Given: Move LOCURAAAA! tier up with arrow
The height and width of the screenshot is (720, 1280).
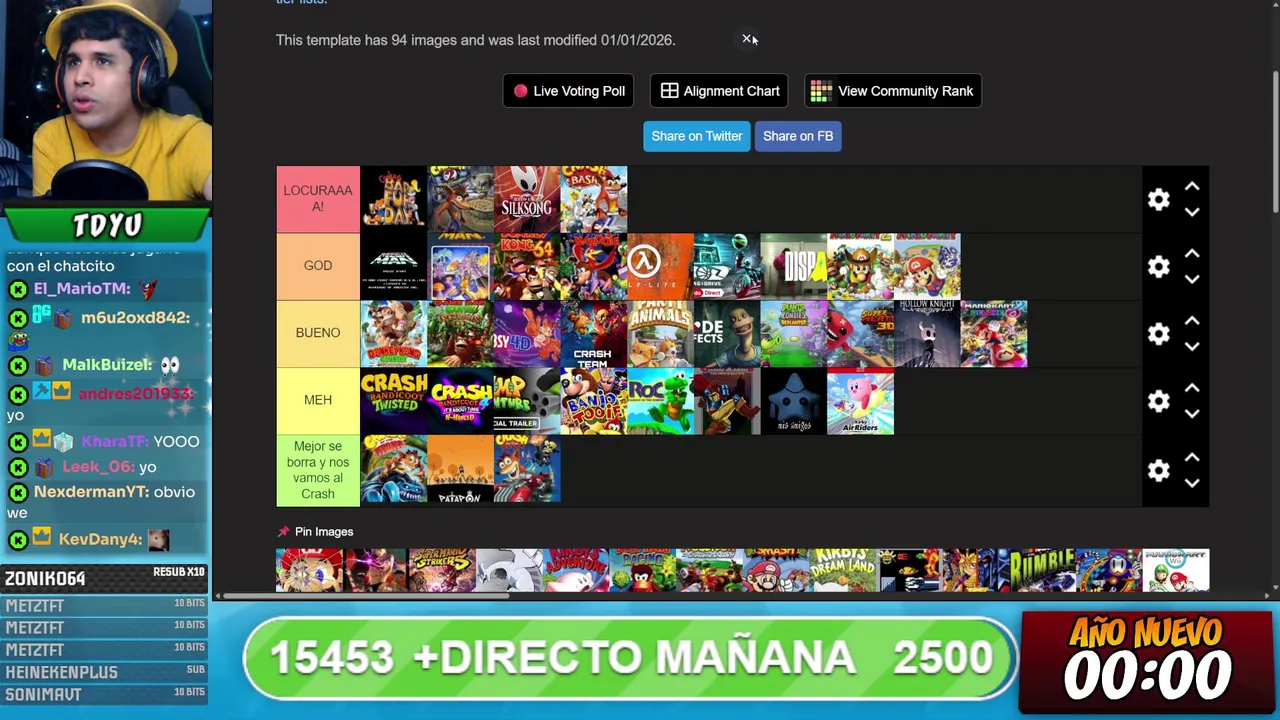Looking at the screenshot, I should tap(1192, 187).
